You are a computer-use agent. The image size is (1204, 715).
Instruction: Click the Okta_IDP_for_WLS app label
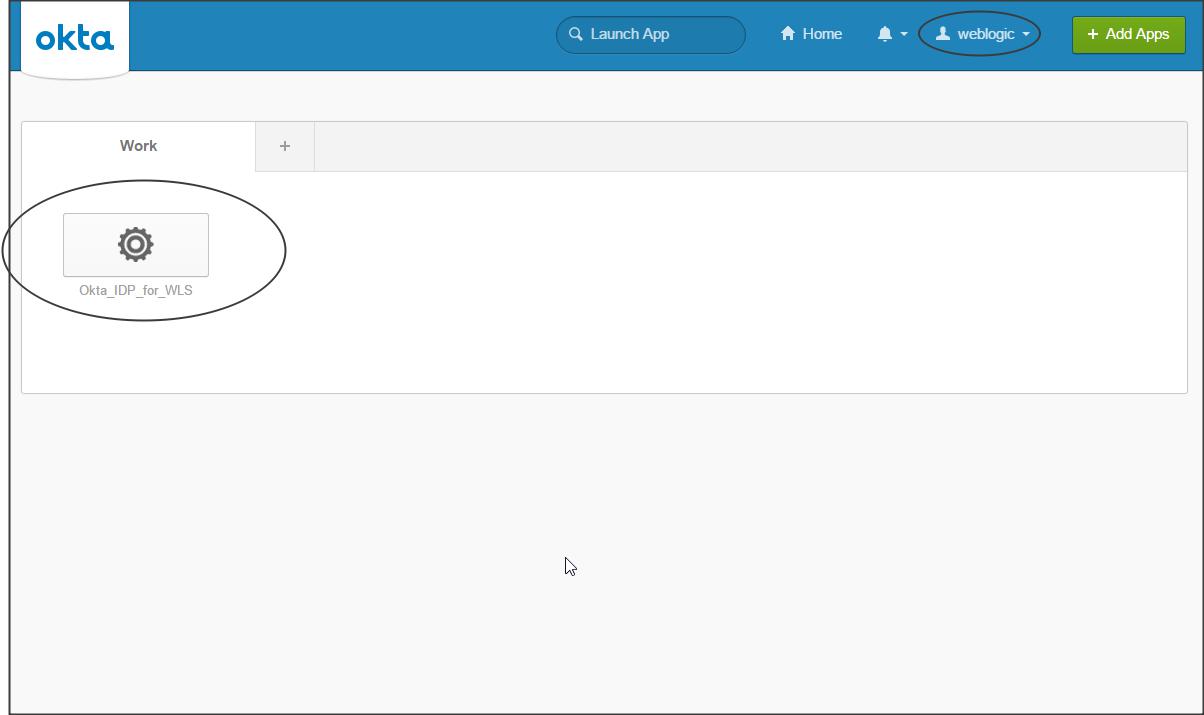(136, 291)
